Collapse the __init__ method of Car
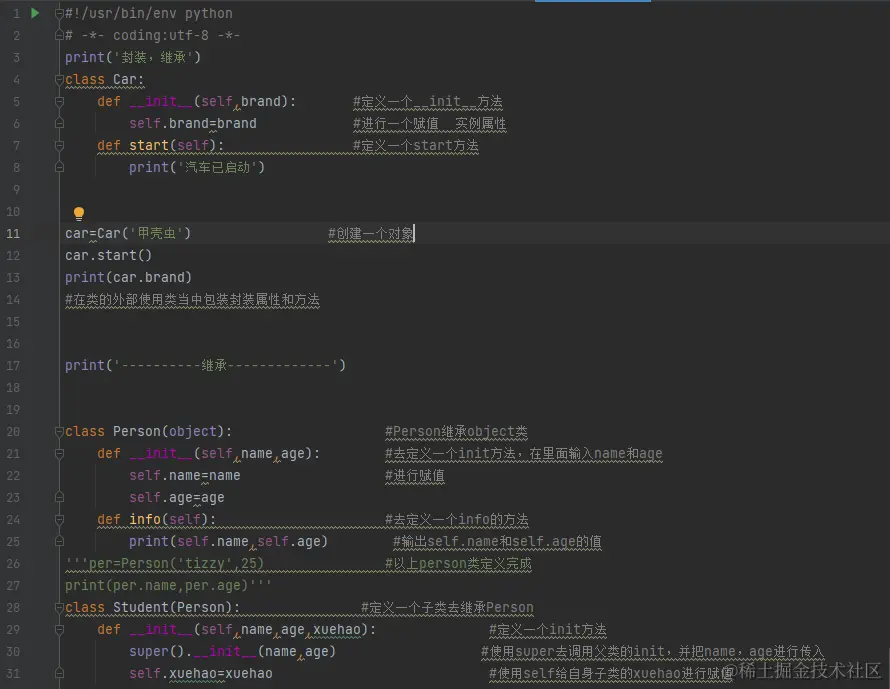 (58, 101)
